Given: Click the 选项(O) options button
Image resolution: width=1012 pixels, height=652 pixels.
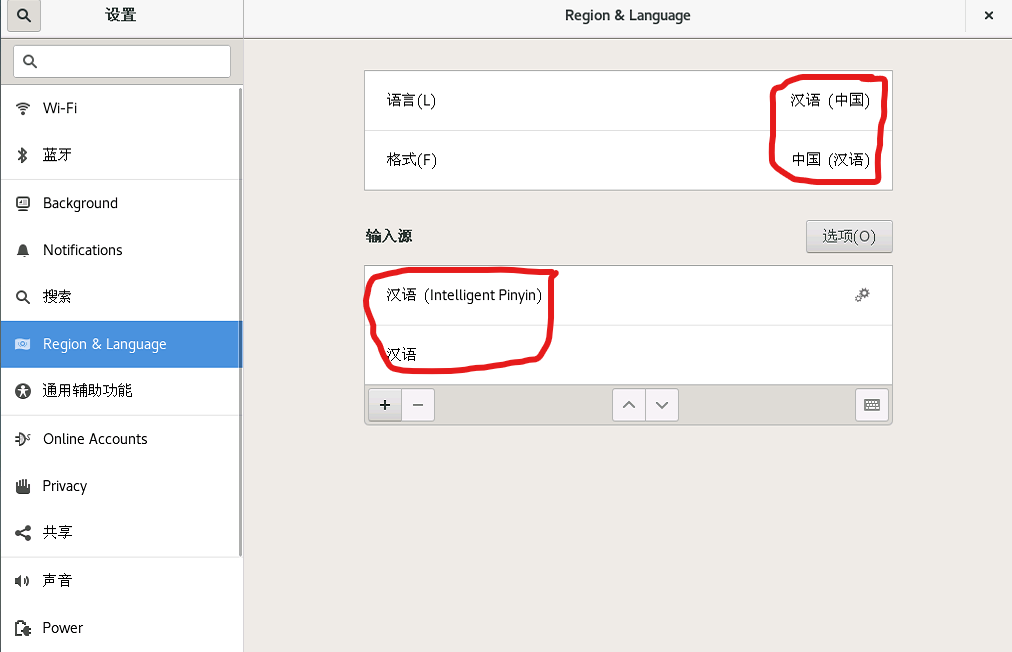Looking at the screenshot, I should pos(849,236).
